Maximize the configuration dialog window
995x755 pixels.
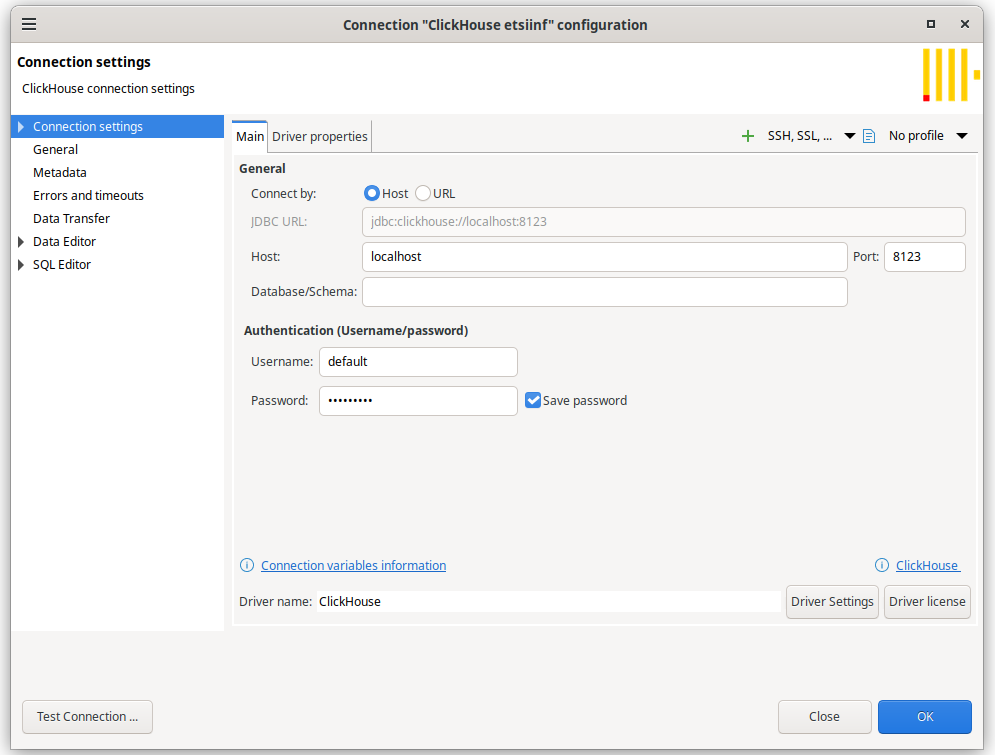930,24
